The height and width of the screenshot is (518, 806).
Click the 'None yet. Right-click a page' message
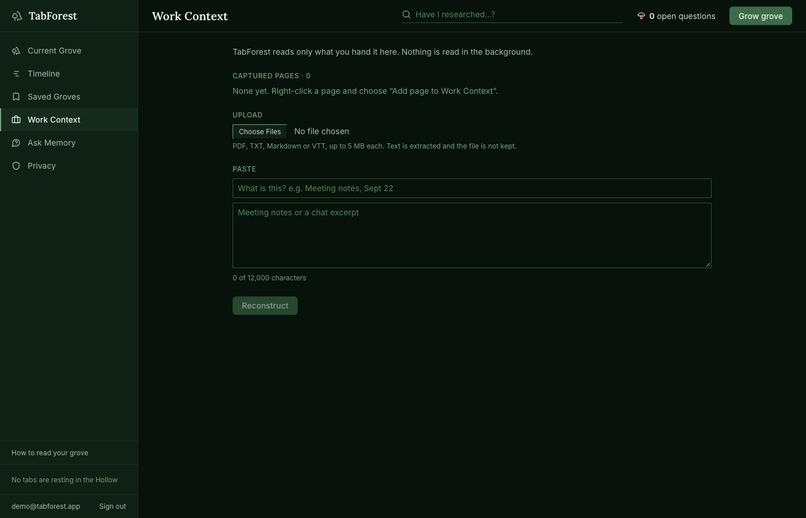365,91
